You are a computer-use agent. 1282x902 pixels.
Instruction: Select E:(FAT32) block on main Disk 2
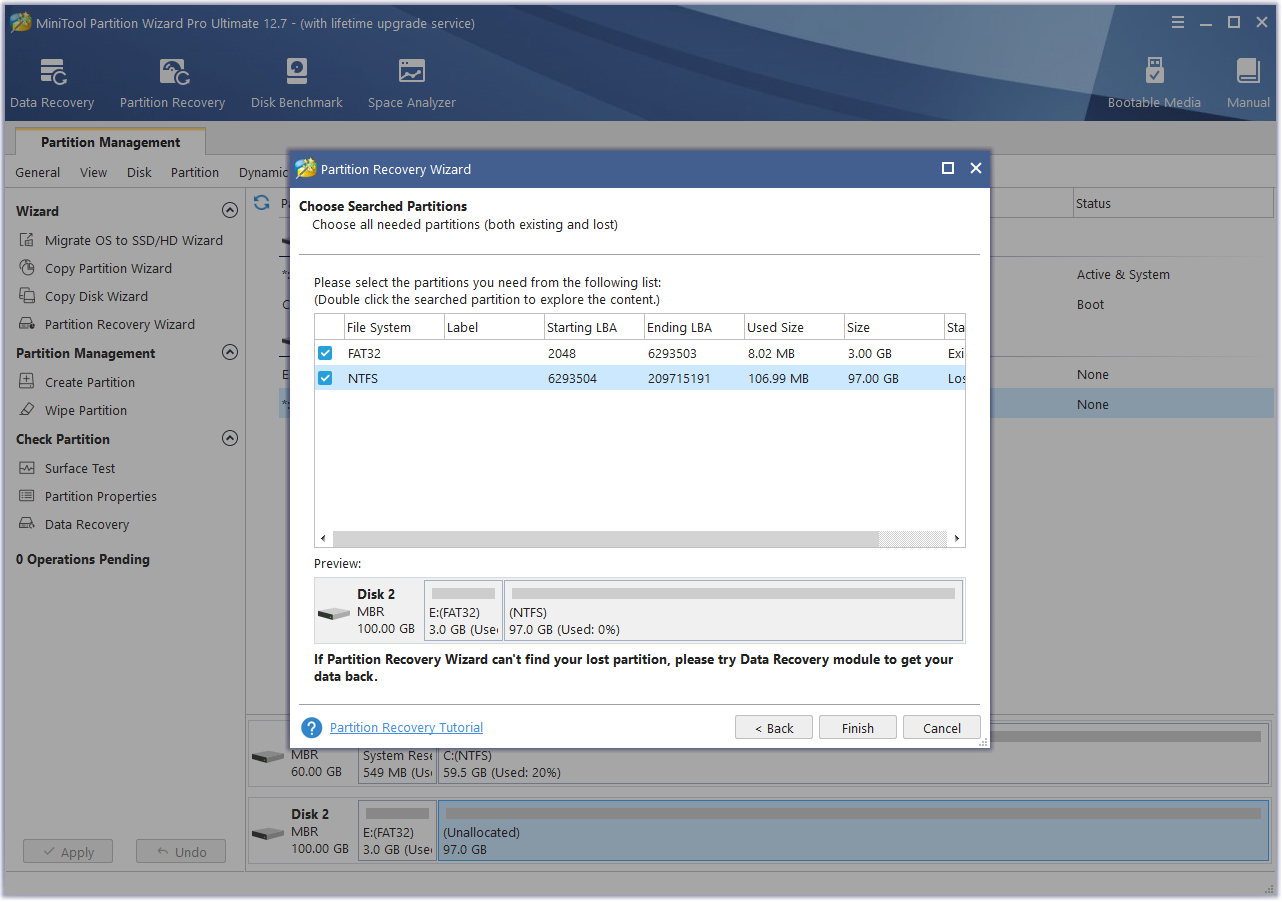[x=398, y=830]
